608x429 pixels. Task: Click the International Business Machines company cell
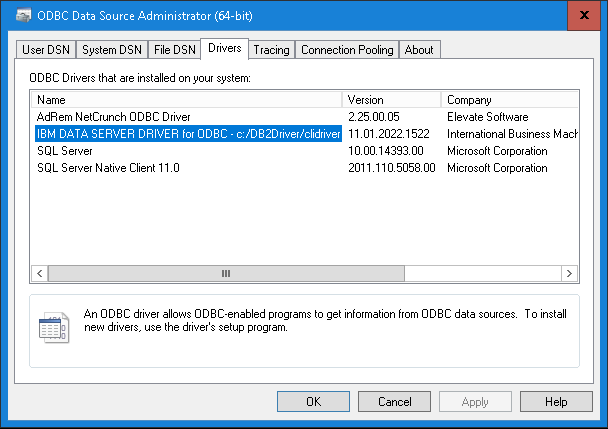(512, 134)
